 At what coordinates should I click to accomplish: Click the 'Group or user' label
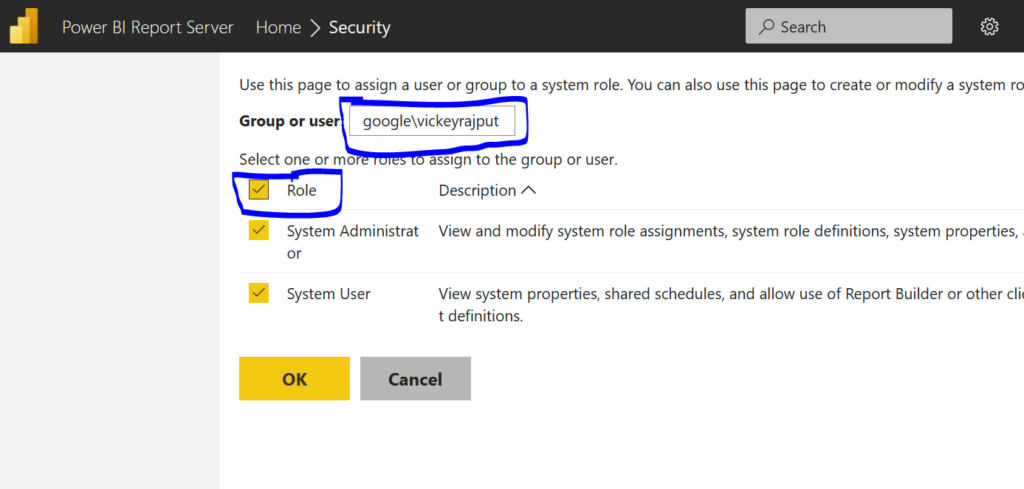tap(290, 121)
